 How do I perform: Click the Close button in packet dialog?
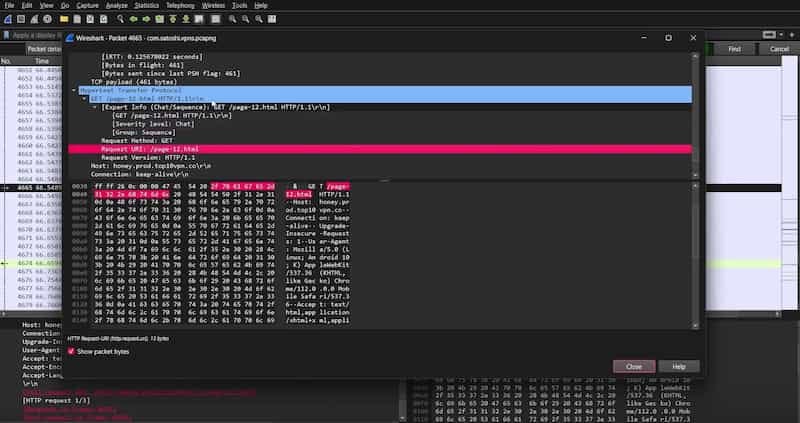[634, 366]
